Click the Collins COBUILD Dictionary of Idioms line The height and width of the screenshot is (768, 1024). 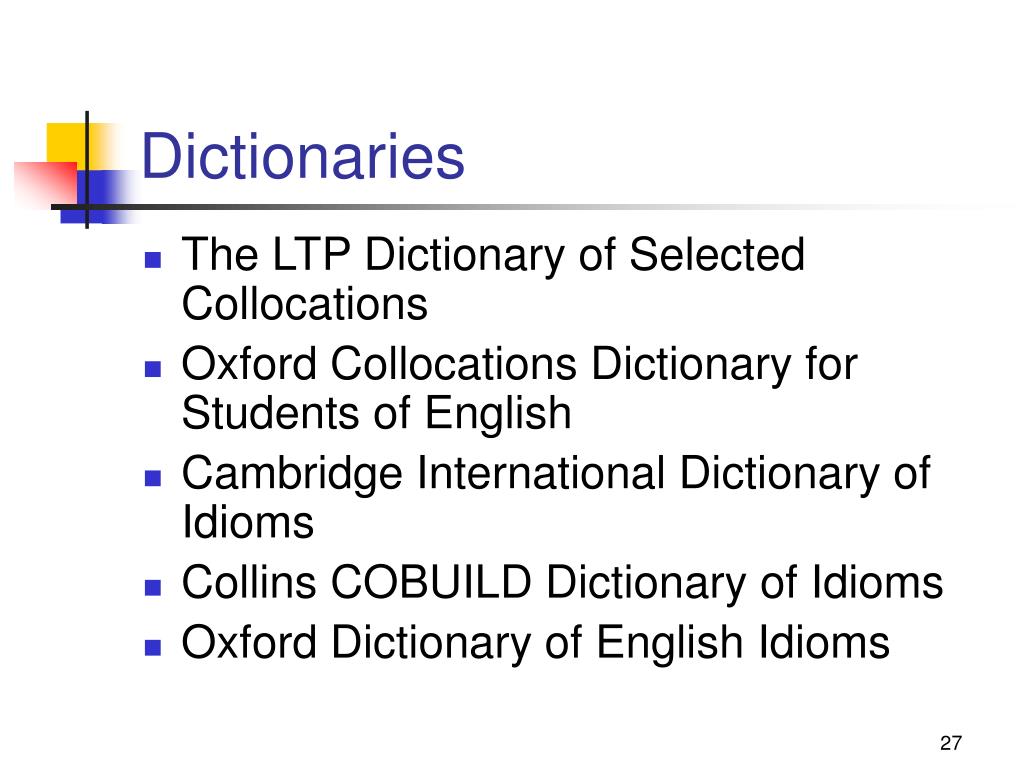tap(562, 582)
